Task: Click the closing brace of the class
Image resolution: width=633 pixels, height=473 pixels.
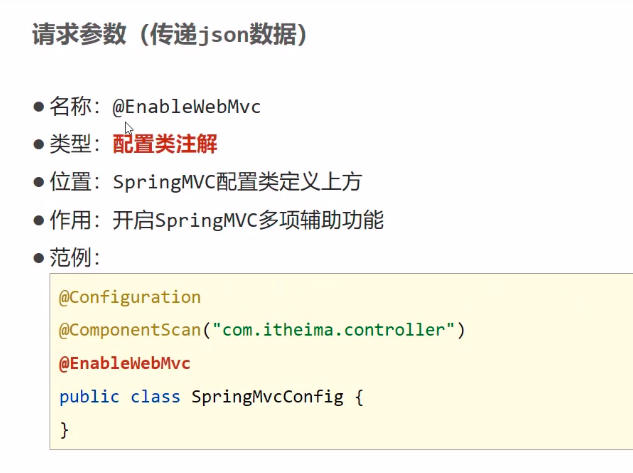Action: 64,430
